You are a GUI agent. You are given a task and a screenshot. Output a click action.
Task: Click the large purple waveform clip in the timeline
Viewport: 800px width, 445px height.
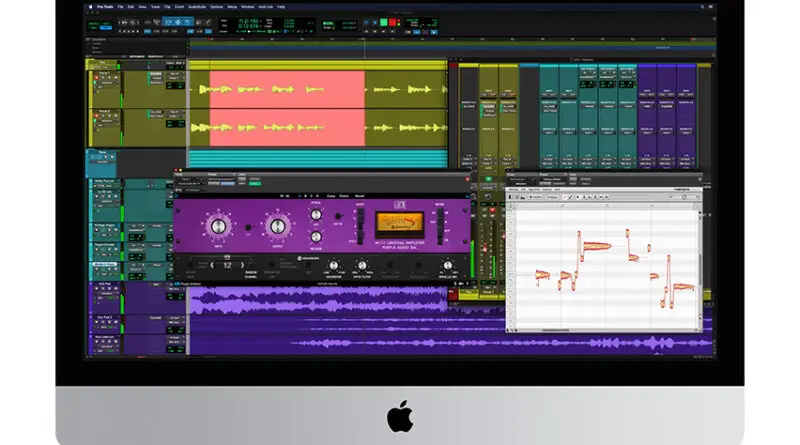click(318, 300)
